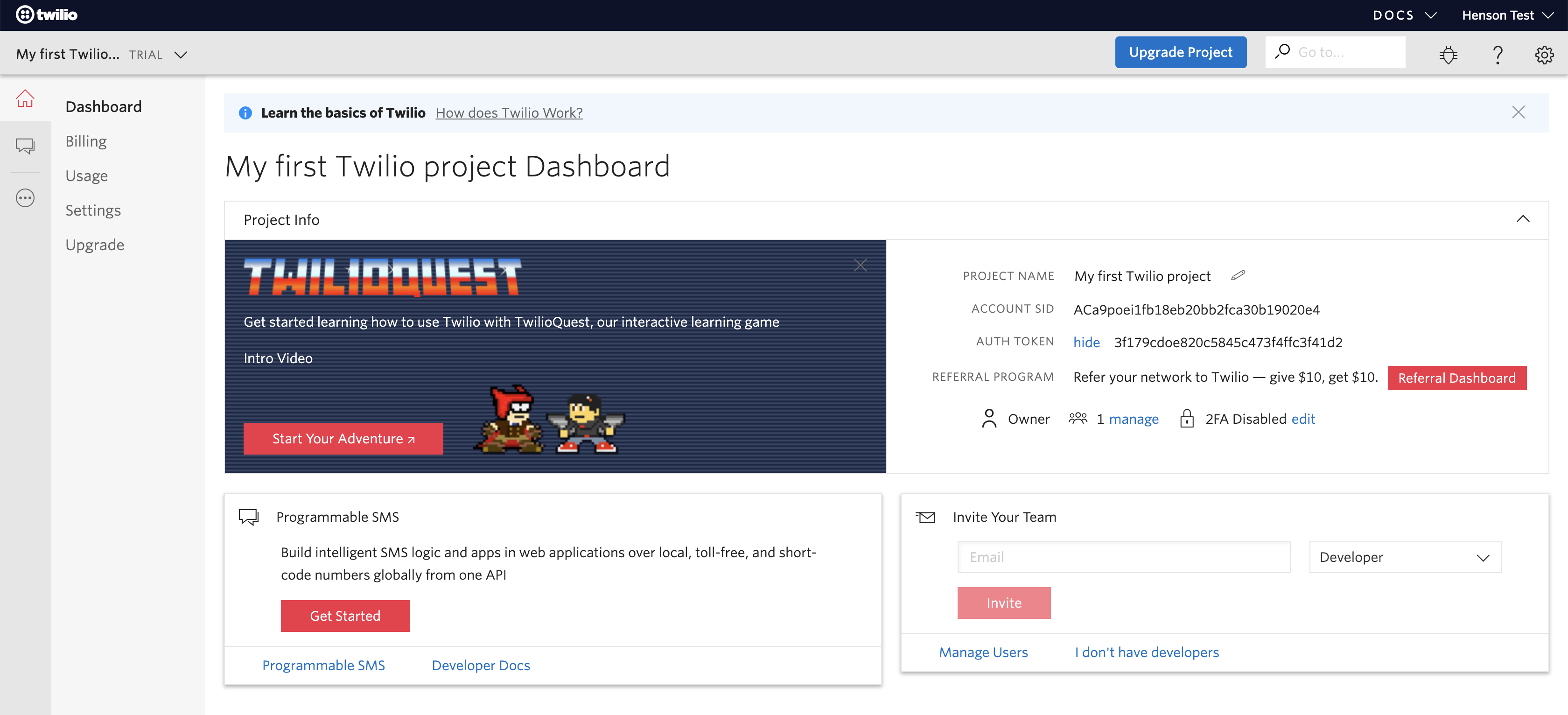Focus the Email invite field

(x=1123, y=557)
